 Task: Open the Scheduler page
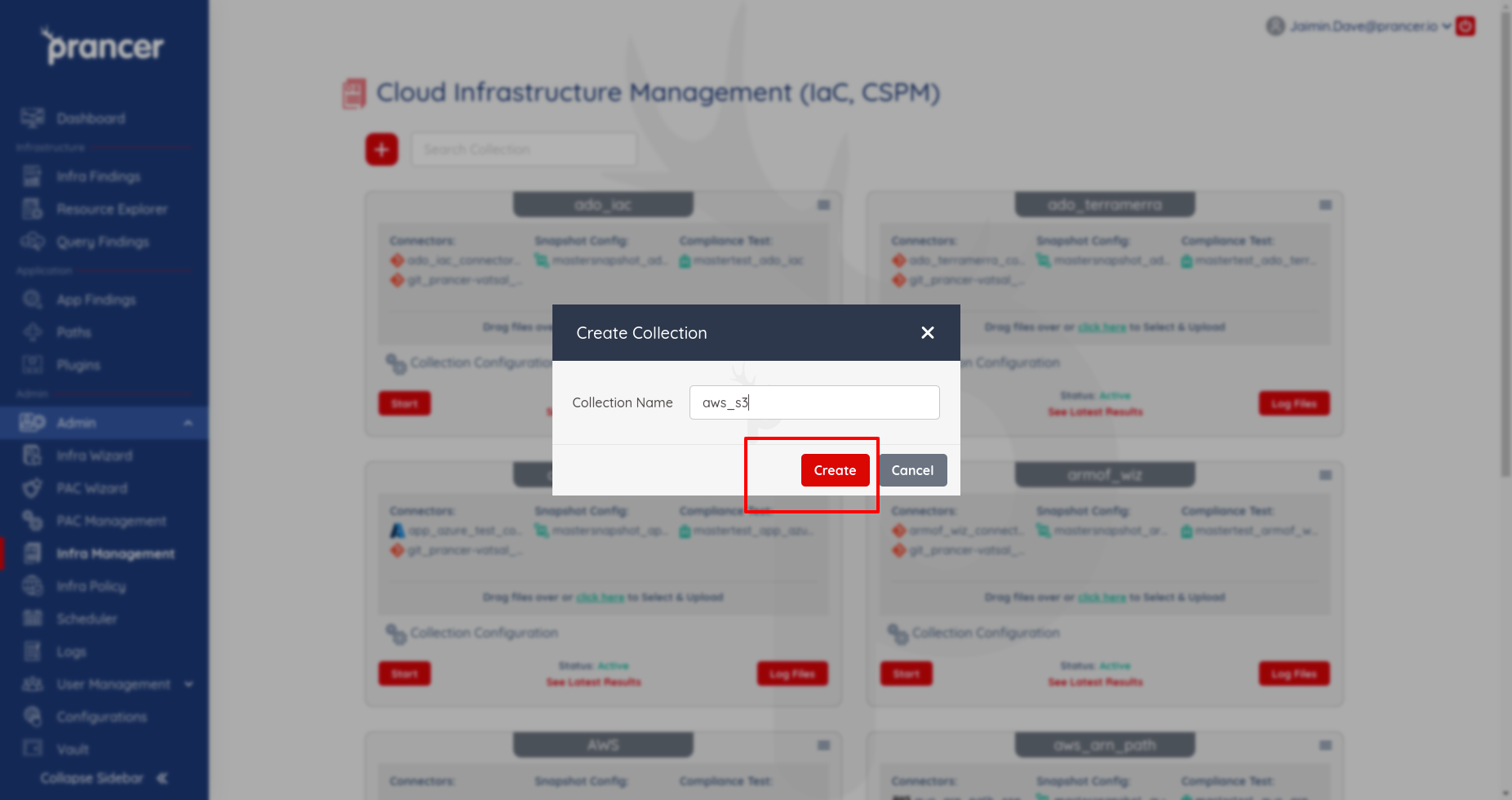click(87, 619)
